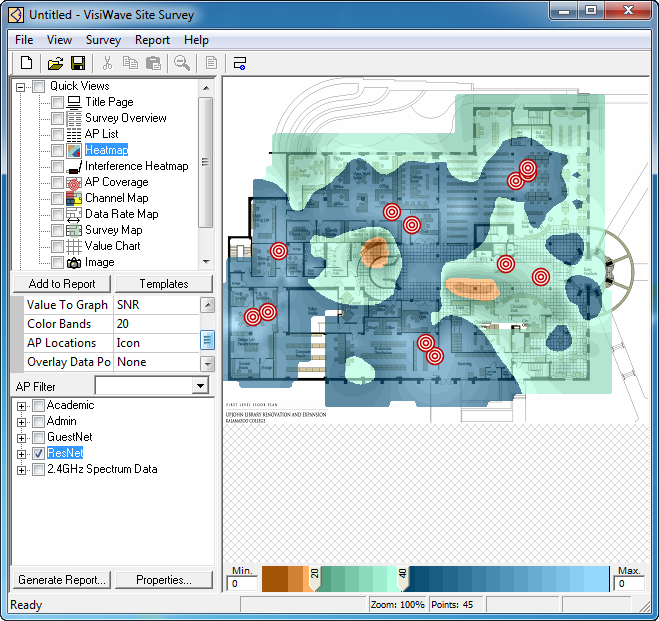Image resolution: width=659 pixels, height=621 pixels.
Task: Check the Survey Overview checkbox
Action: click(x=57, y=118)
